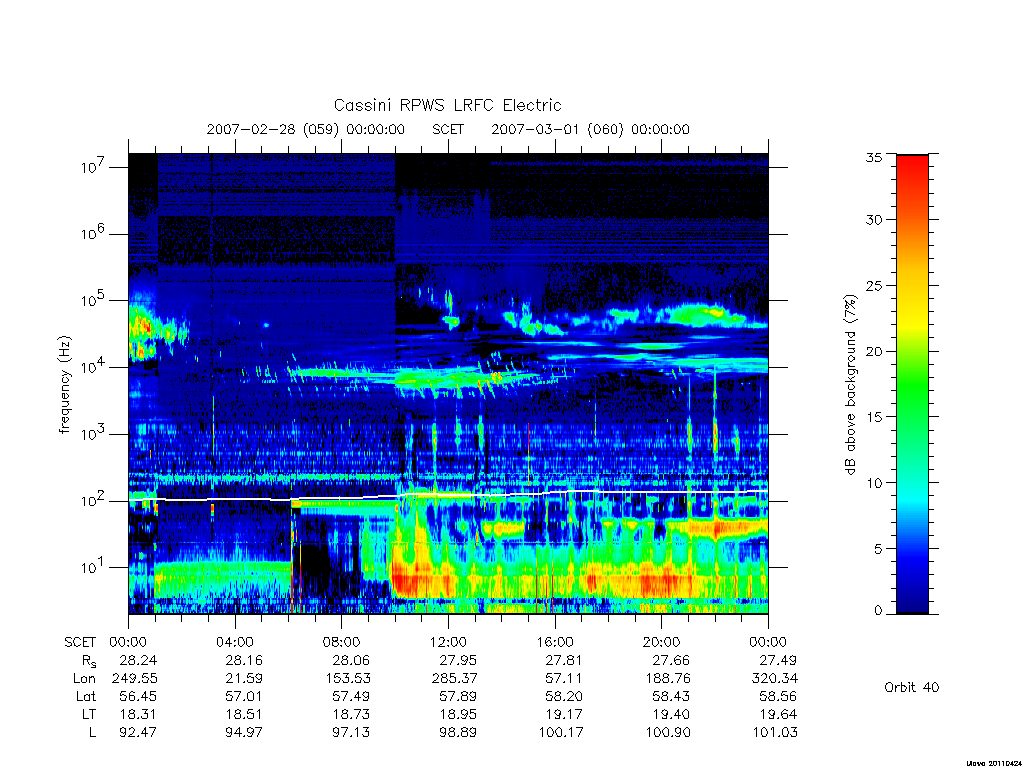
Task: Select the Lon value "153.53"
Action: click(347, 679)
